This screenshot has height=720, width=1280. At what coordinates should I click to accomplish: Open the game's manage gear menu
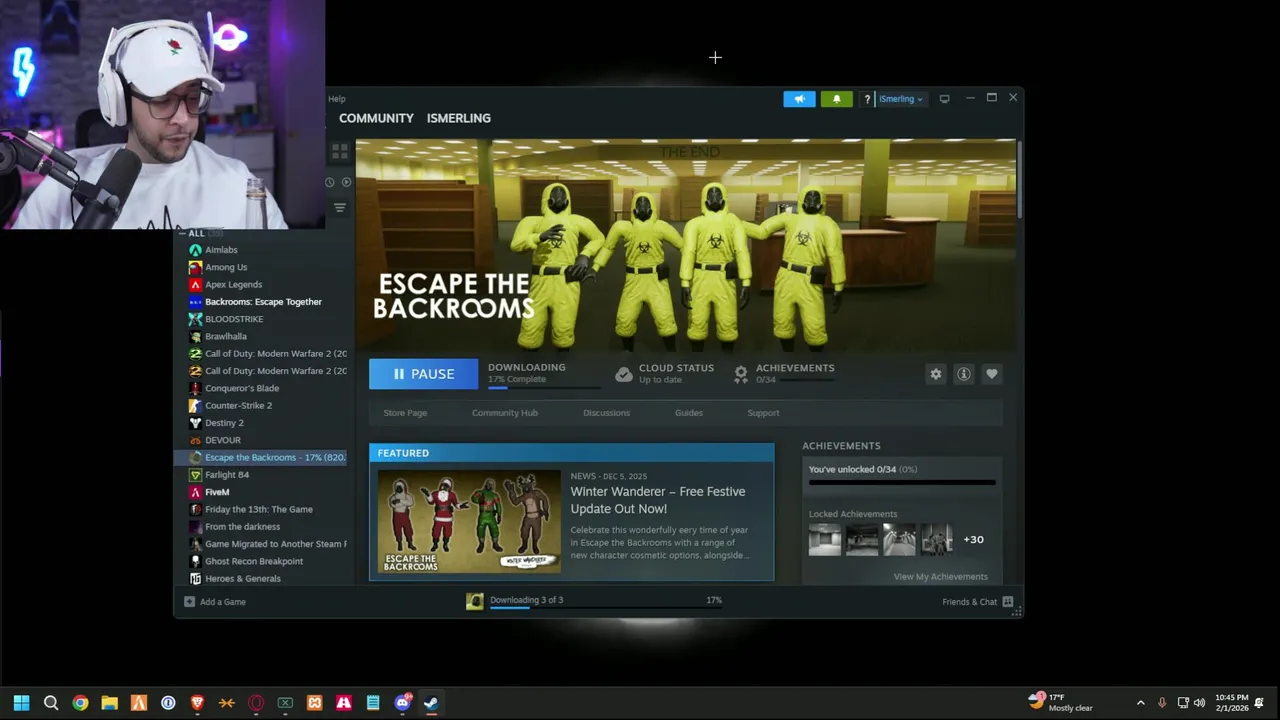[x=936, y=374]
